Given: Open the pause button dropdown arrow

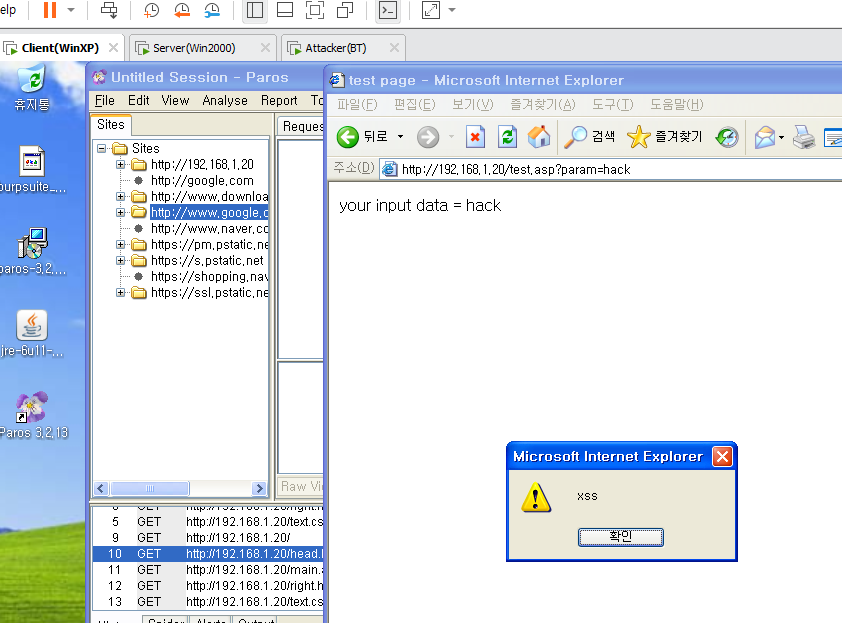Looking at the screenshot, I should pos(71,10).
